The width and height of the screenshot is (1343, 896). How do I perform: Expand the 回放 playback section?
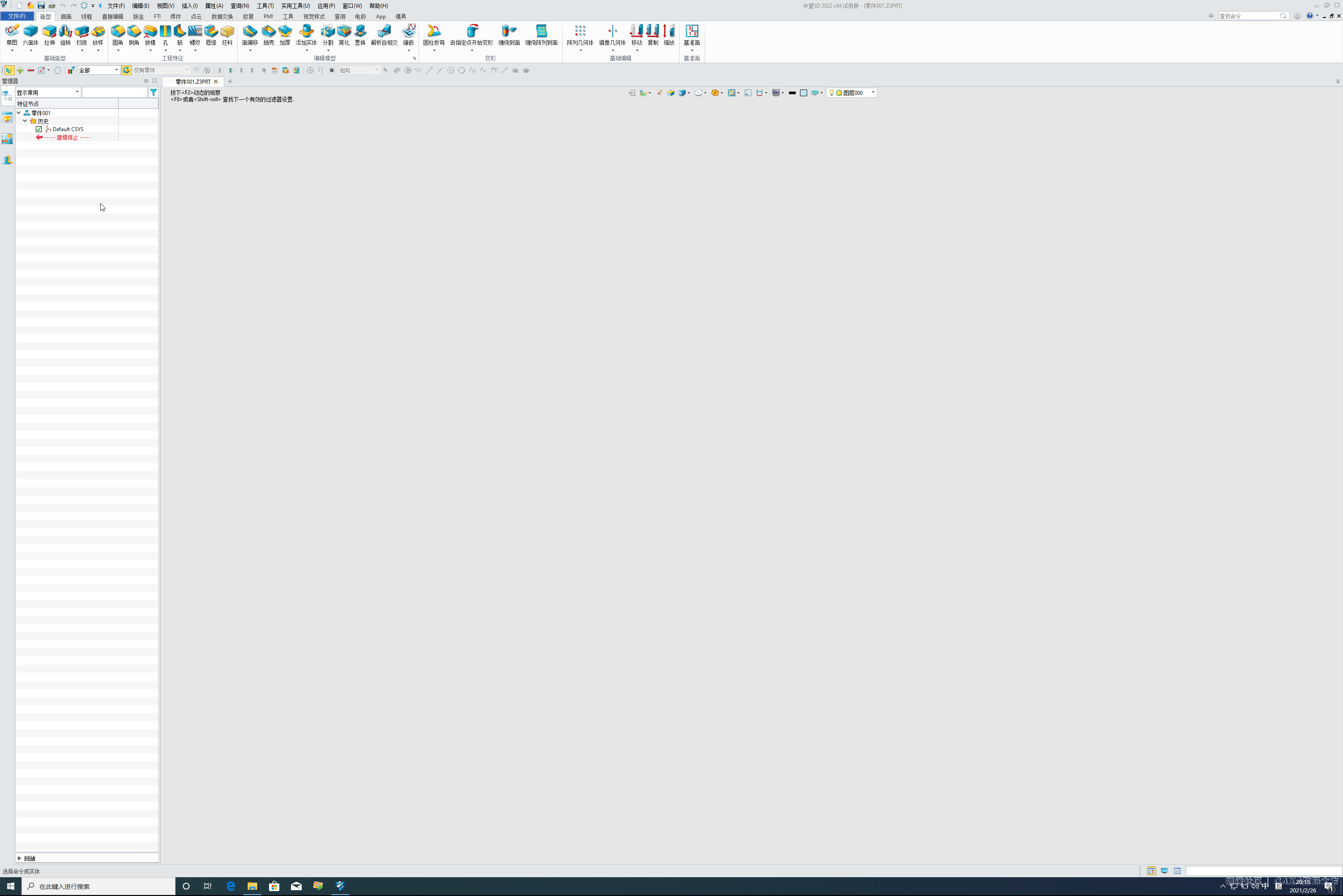point(19,858)
